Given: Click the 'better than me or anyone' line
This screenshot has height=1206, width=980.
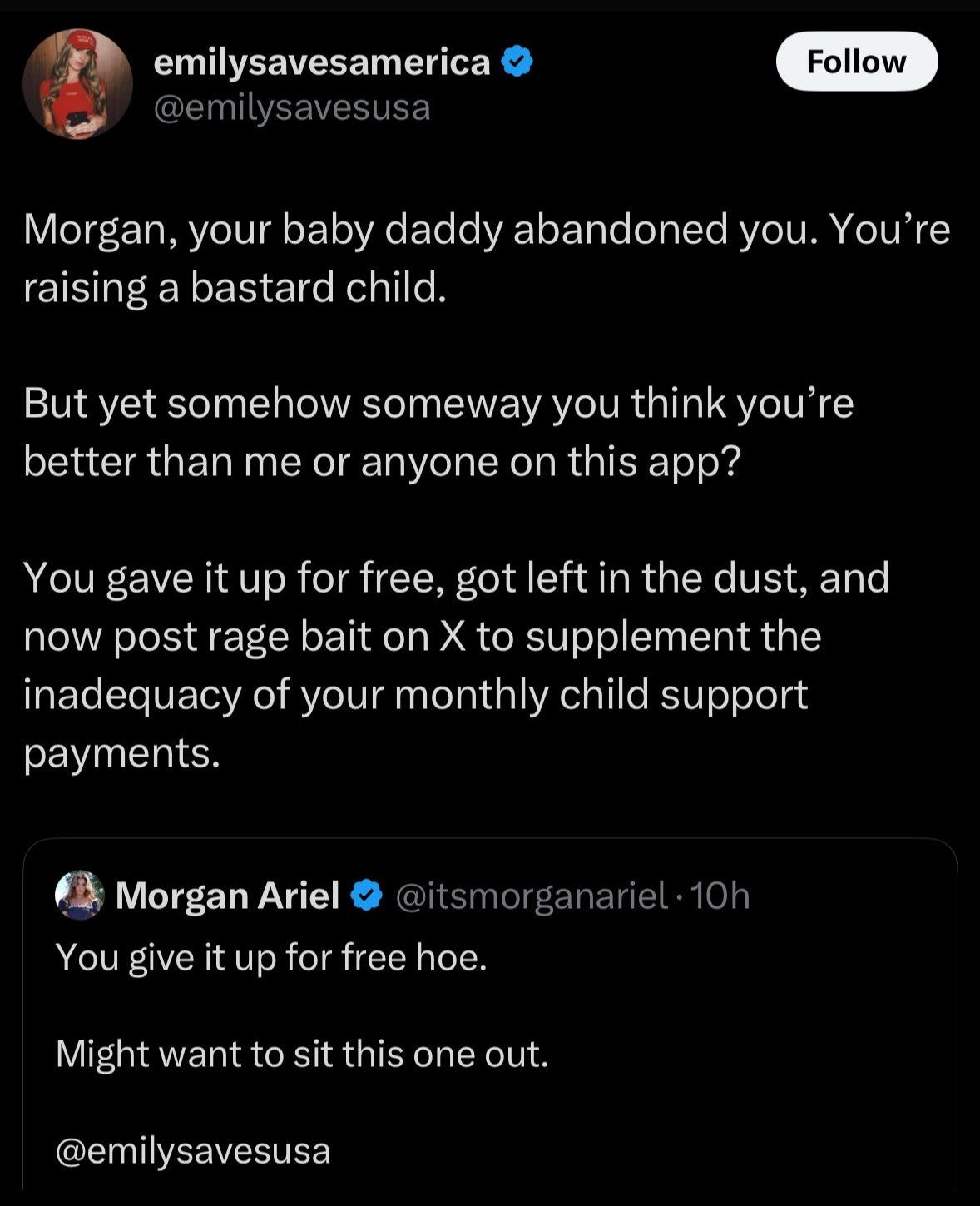Looking at the screenshot, I should (381, 462).
